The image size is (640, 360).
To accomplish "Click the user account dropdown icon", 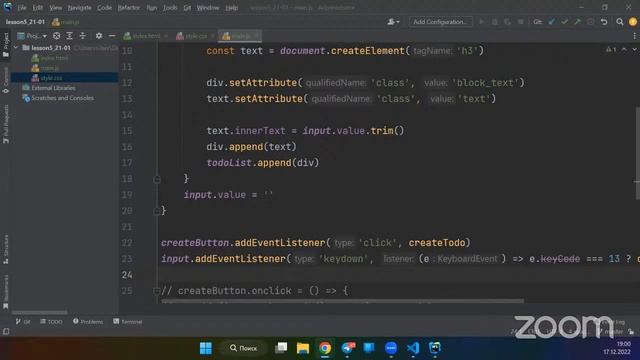I will coord(393,22).
